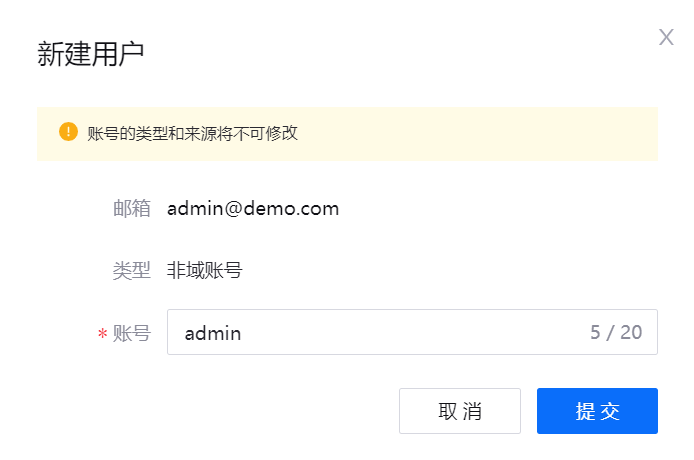Screen dimensions: 694x460
Task: Click the number 20 in the counter
Action: pos(631,332)
